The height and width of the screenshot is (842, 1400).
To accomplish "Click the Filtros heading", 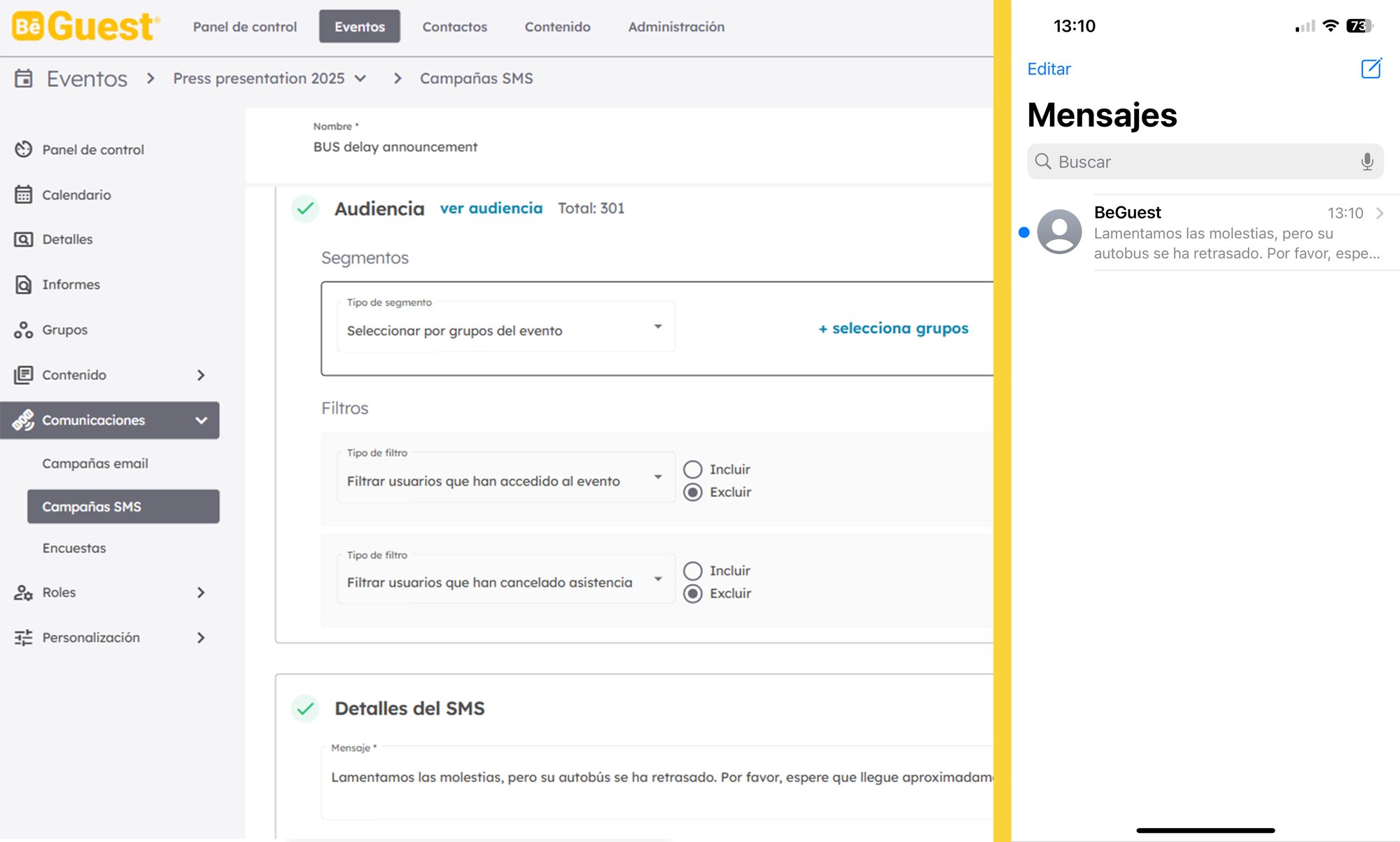I will pos(344,408).
